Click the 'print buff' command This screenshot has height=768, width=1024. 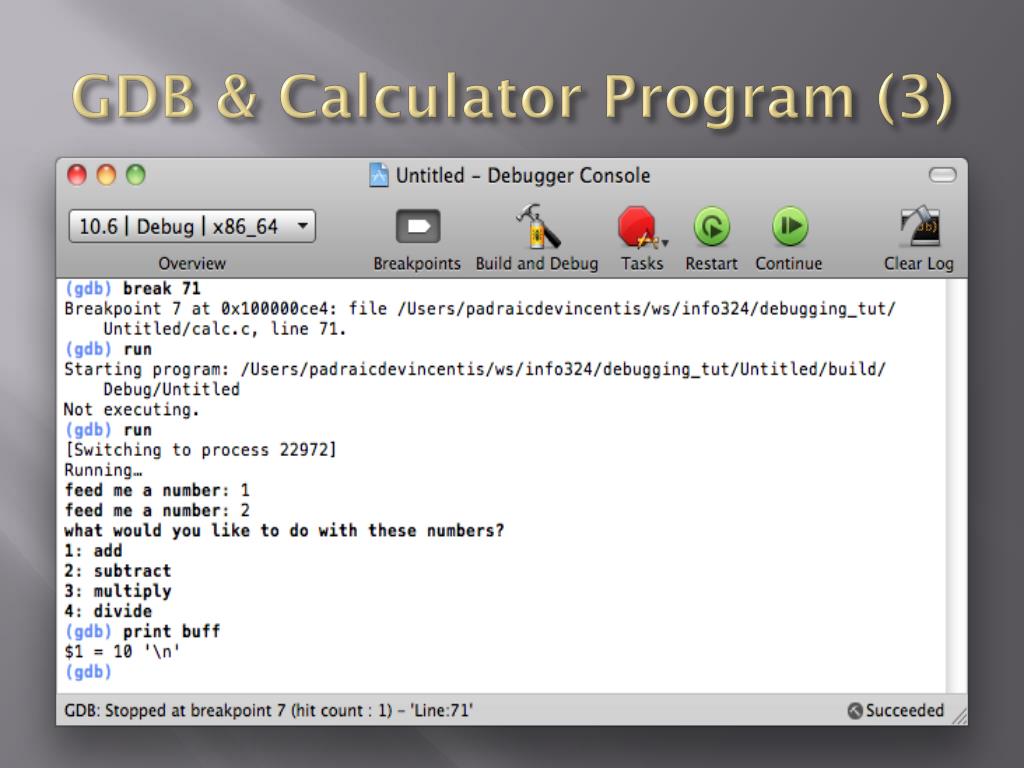(x=171, y=632)
